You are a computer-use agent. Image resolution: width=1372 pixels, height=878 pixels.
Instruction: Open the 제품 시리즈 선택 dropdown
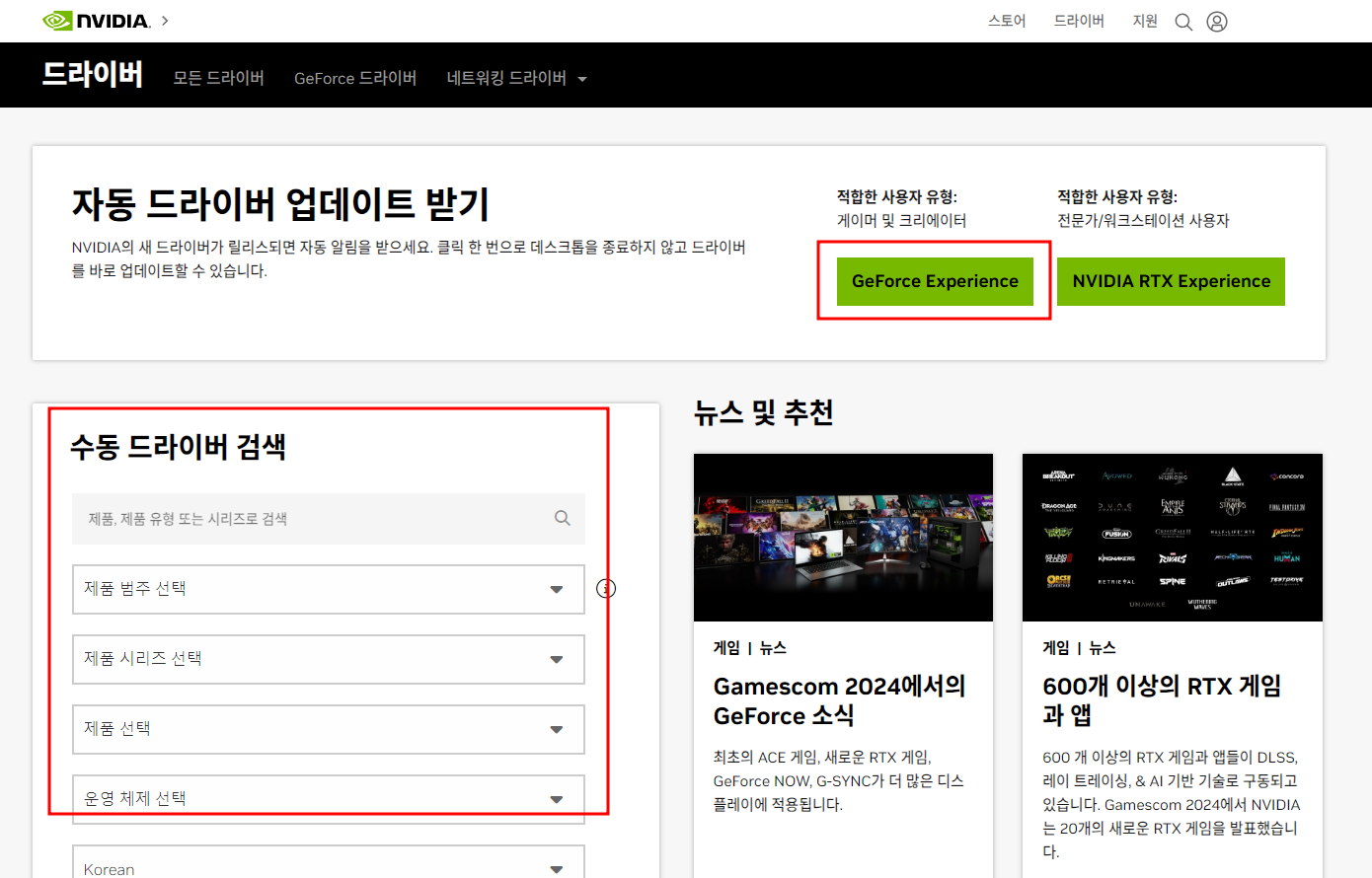(328, 659)
